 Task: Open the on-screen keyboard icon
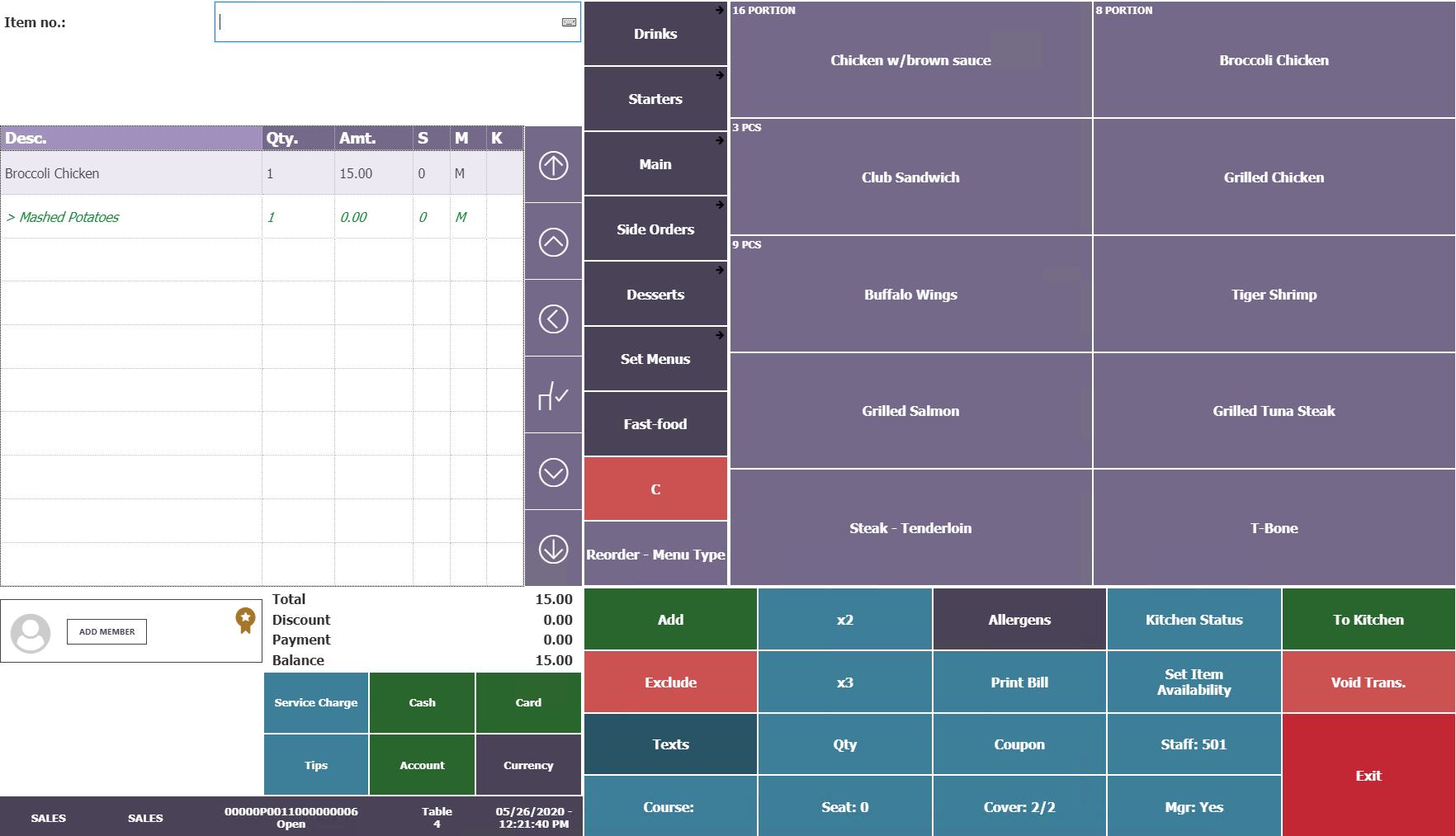click(569, 22)
